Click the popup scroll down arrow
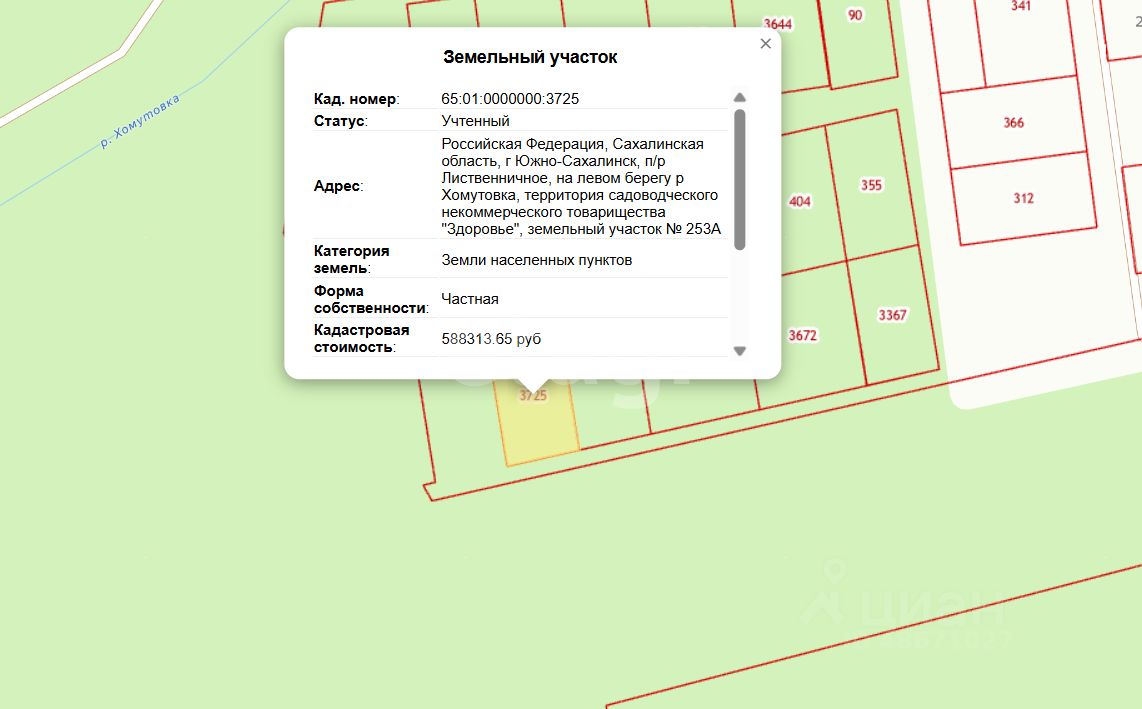This screenshot has width=1142, height=709. tap(739, 350)
